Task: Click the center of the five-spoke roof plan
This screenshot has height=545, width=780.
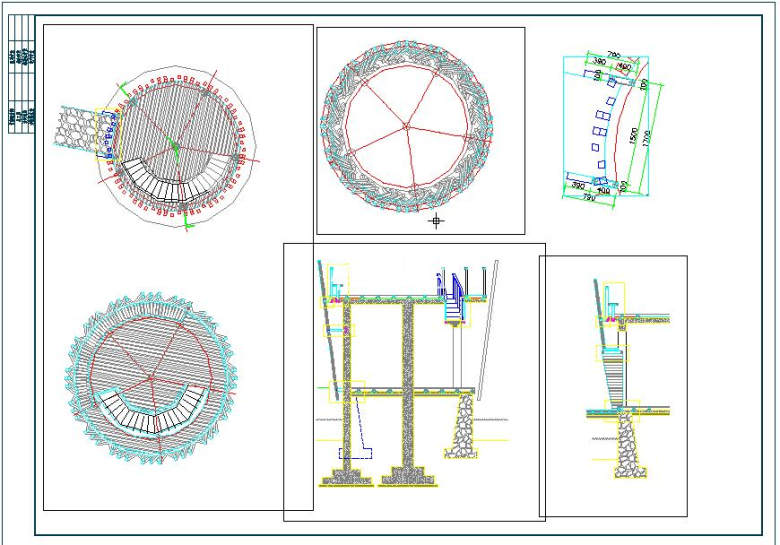Action: tap(406, 127)
